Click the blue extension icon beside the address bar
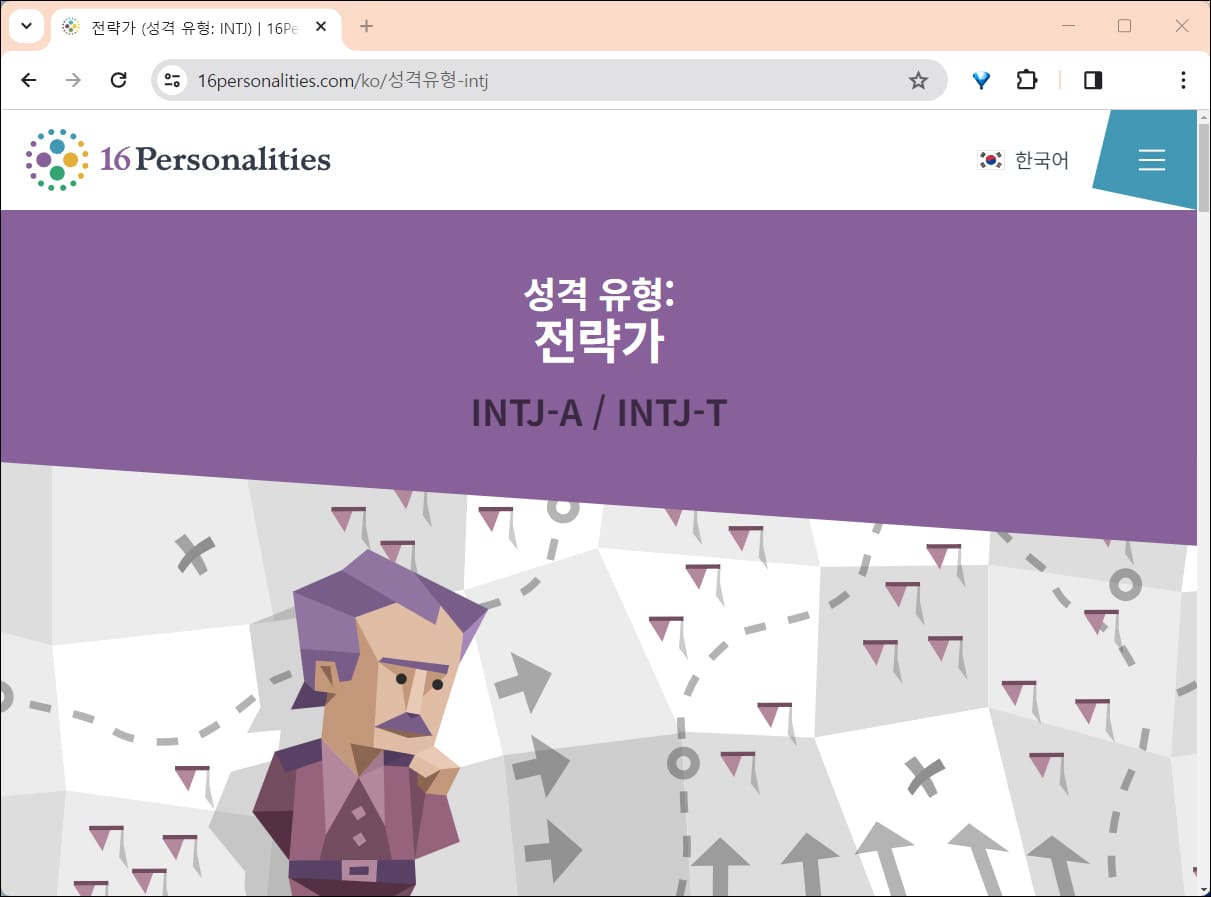The width and height of the screenshot is (1211, 897). (x=981, y=80)
